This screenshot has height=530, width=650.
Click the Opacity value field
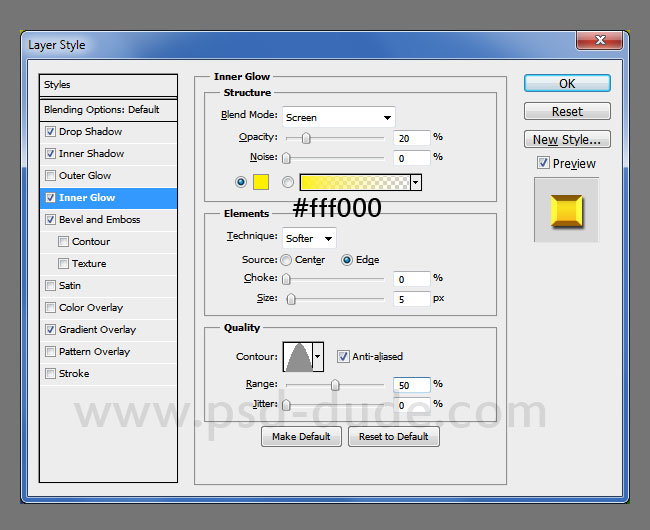pos(412,138)
